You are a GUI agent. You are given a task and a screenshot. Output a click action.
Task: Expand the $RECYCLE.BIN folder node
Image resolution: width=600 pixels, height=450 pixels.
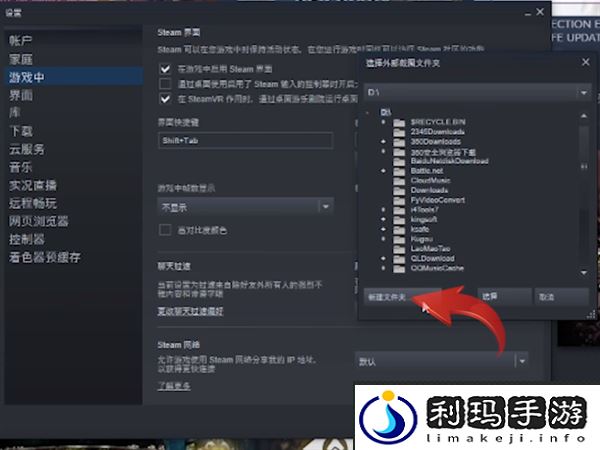pos(383,122)
